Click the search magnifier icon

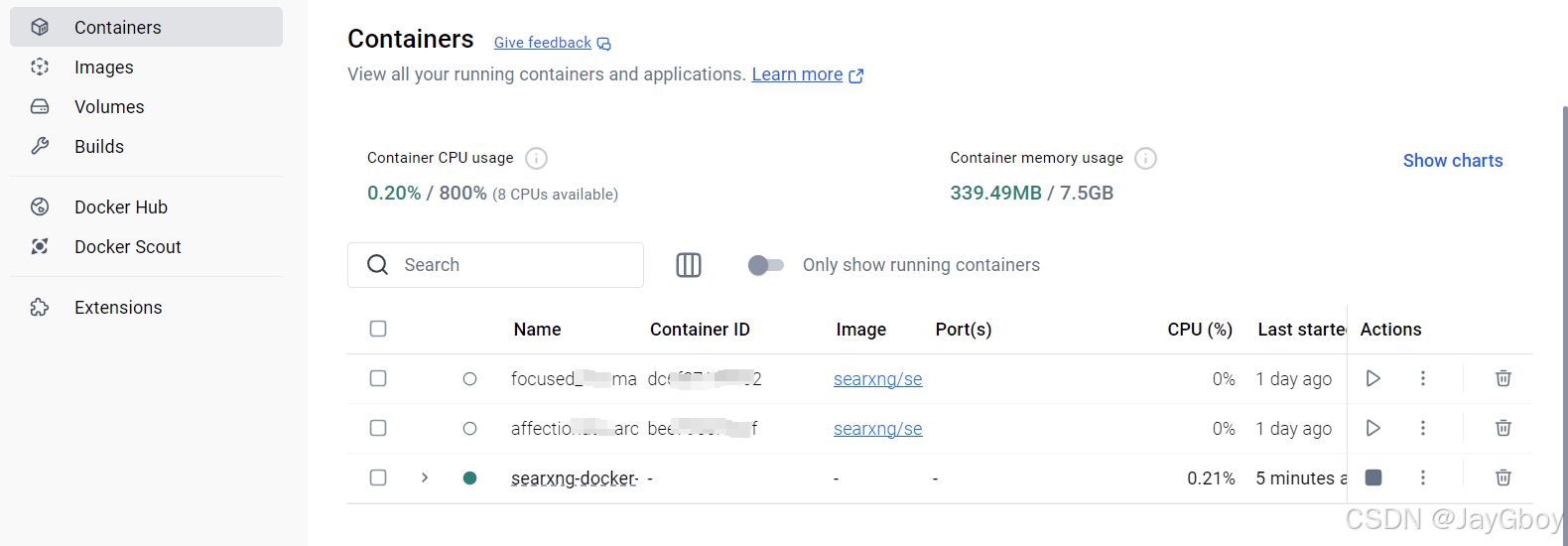[377, 265]
